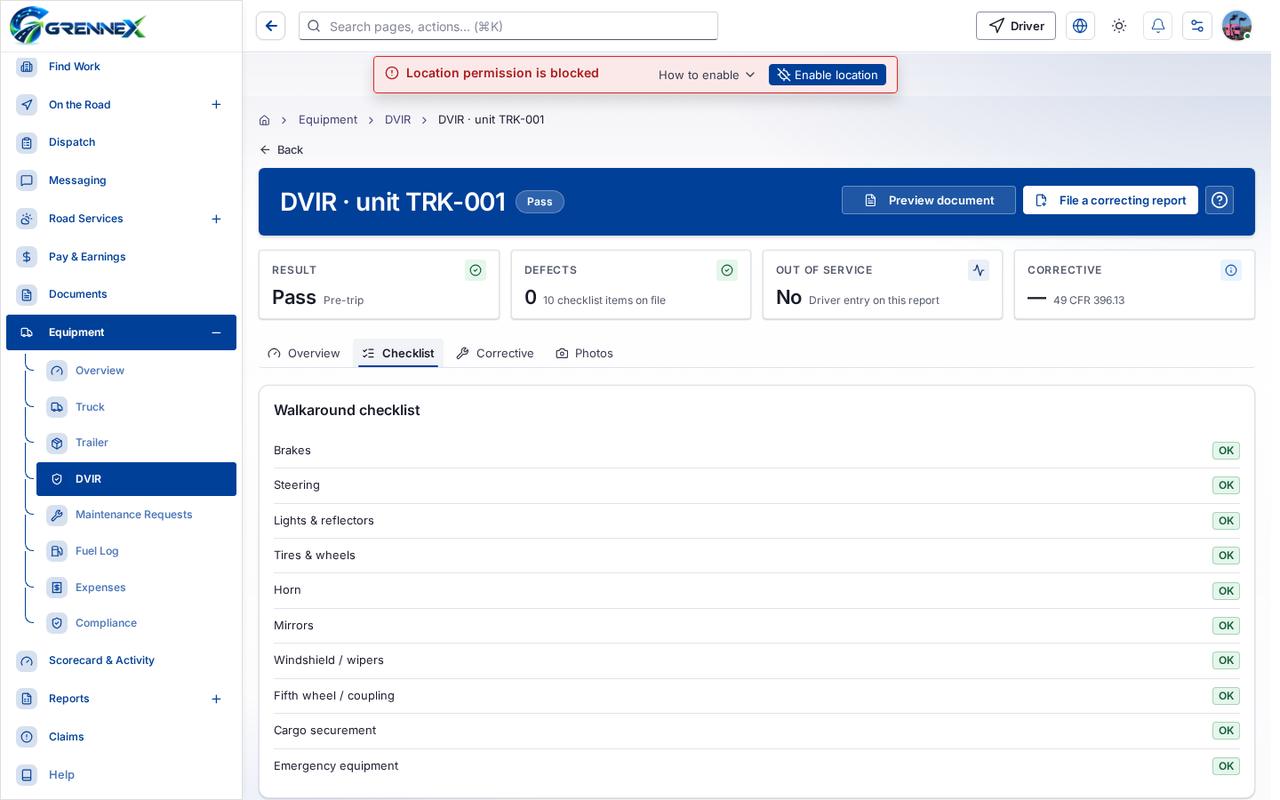Click the Driver role button
This screenshot has width=1280, height=800.
coord(1016,26)
